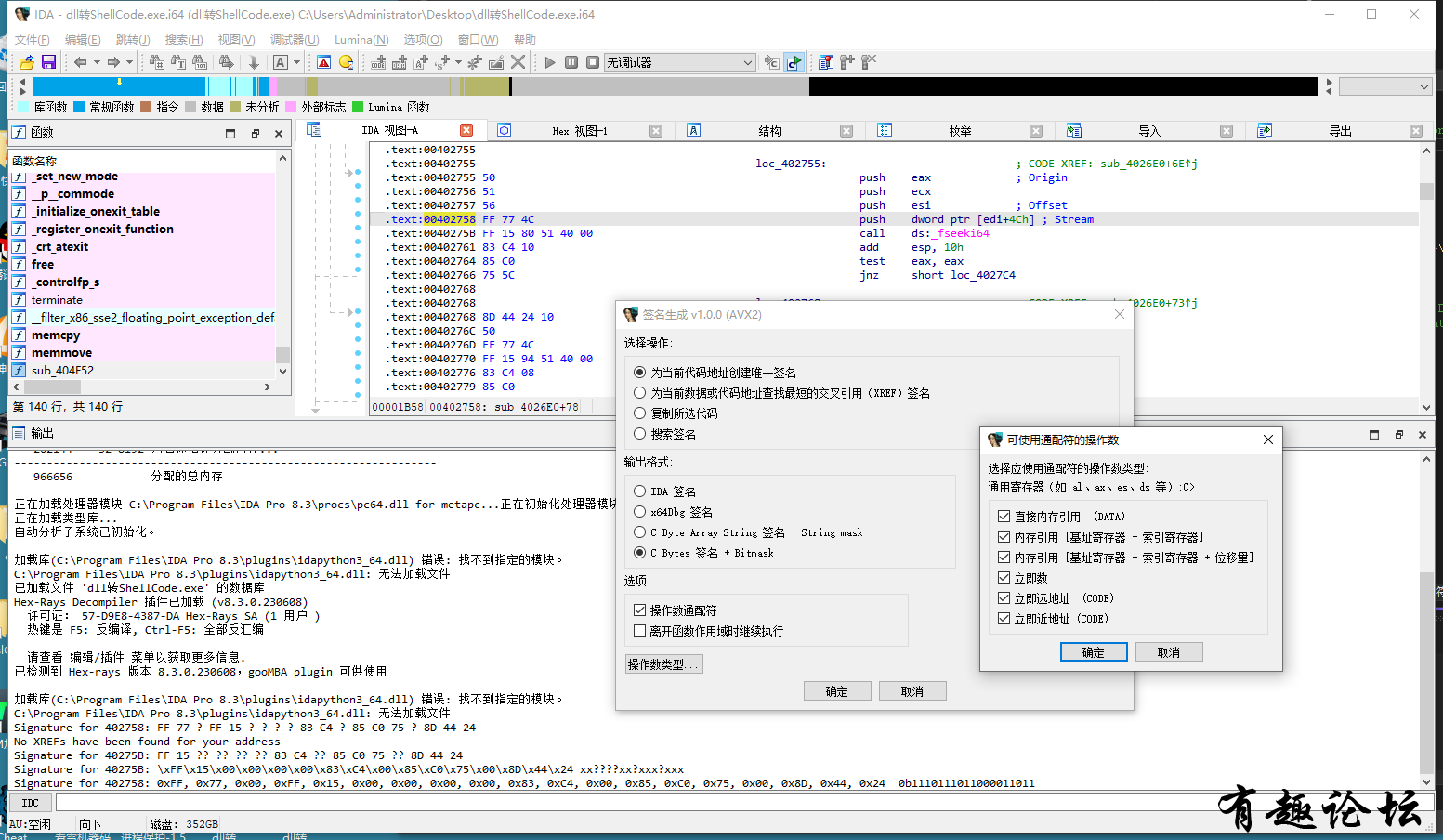Click the Convert to code icon

(x=378, y=62)
